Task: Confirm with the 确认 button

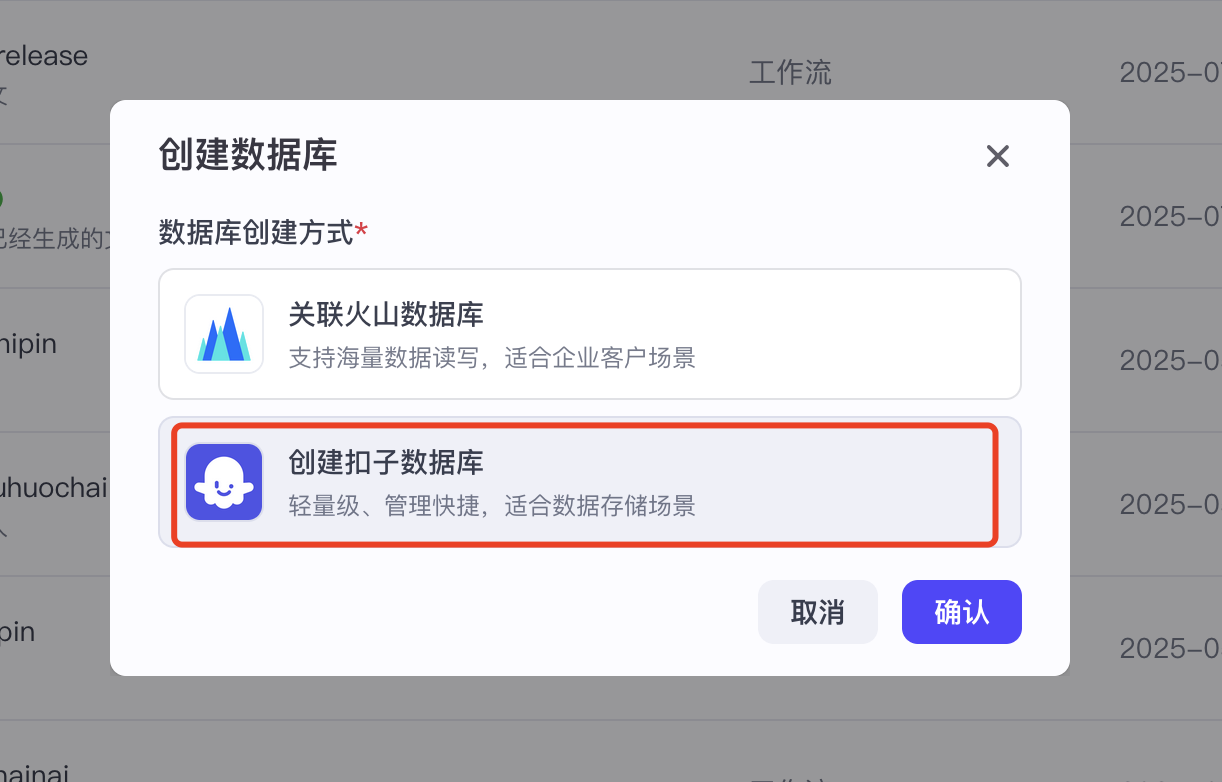Action: [961, 612]
